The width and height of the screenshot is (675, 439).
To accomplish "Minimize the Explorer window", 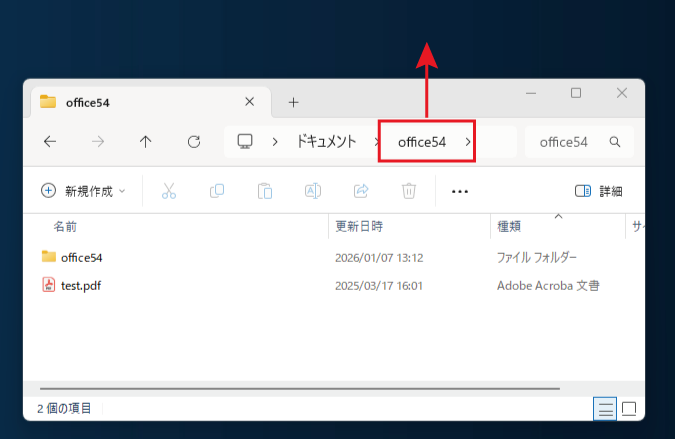I will [531, 93].
